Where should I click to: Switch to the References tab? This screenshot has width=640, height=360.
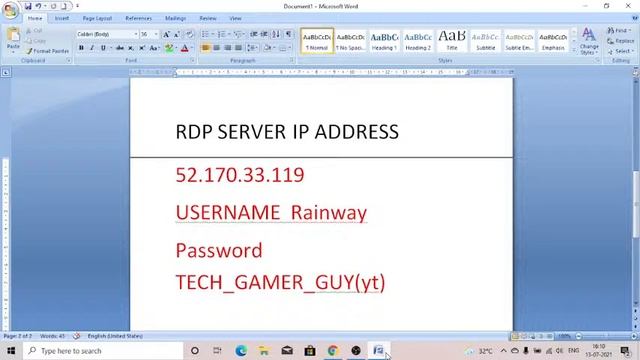[x=138, y=18]
